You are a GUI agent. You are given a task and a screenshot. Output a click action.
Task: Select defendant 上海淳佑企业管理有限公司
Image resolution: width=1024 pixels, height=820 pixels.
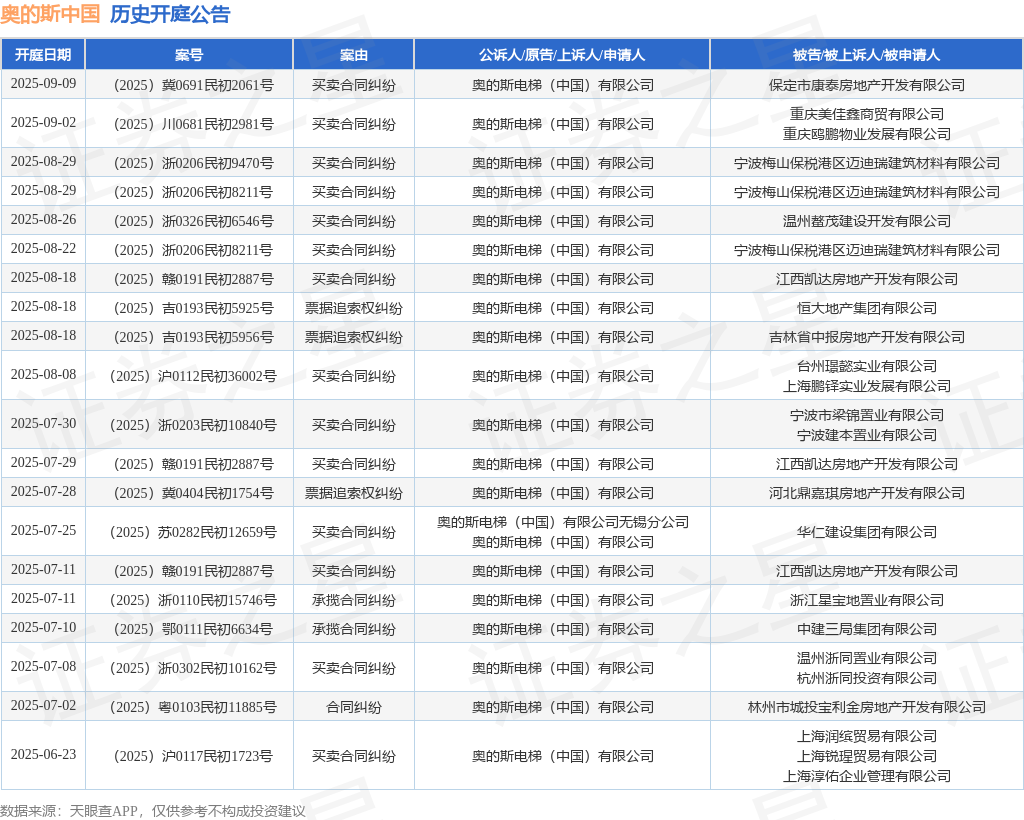click(x=867, y=776)
